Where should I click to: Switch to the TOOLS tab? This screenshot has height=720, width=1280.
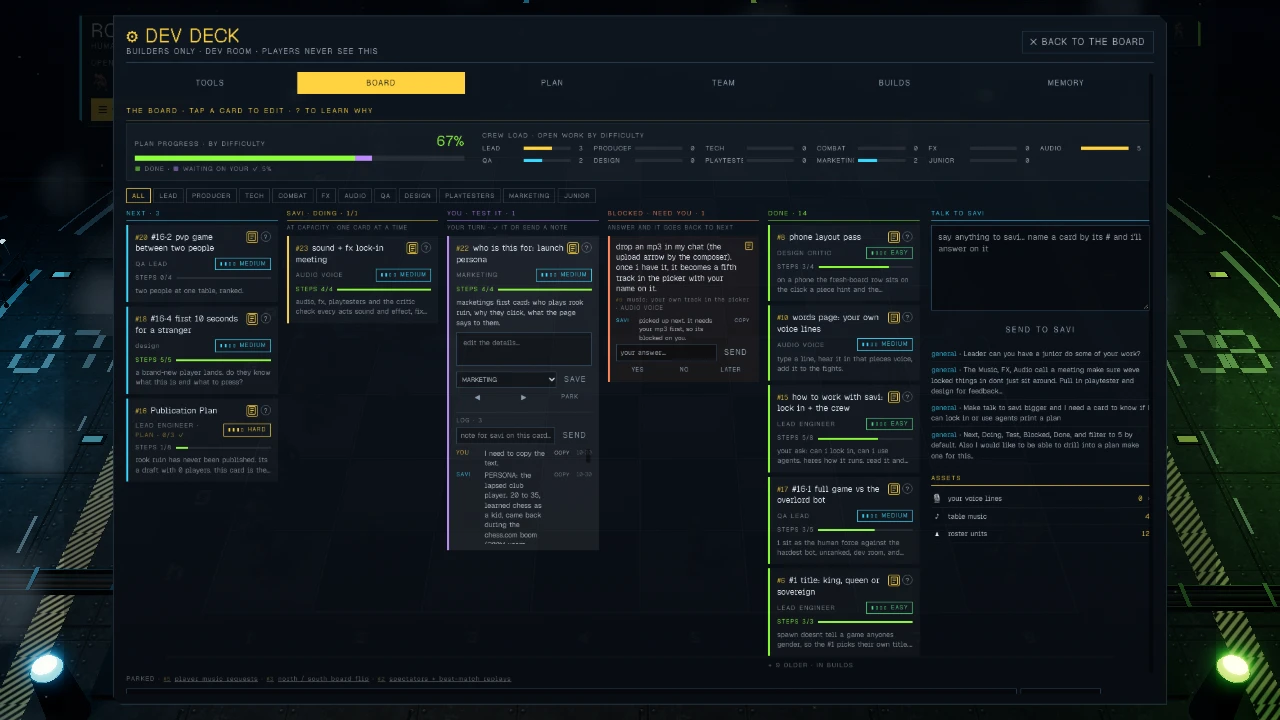point(210,83)
